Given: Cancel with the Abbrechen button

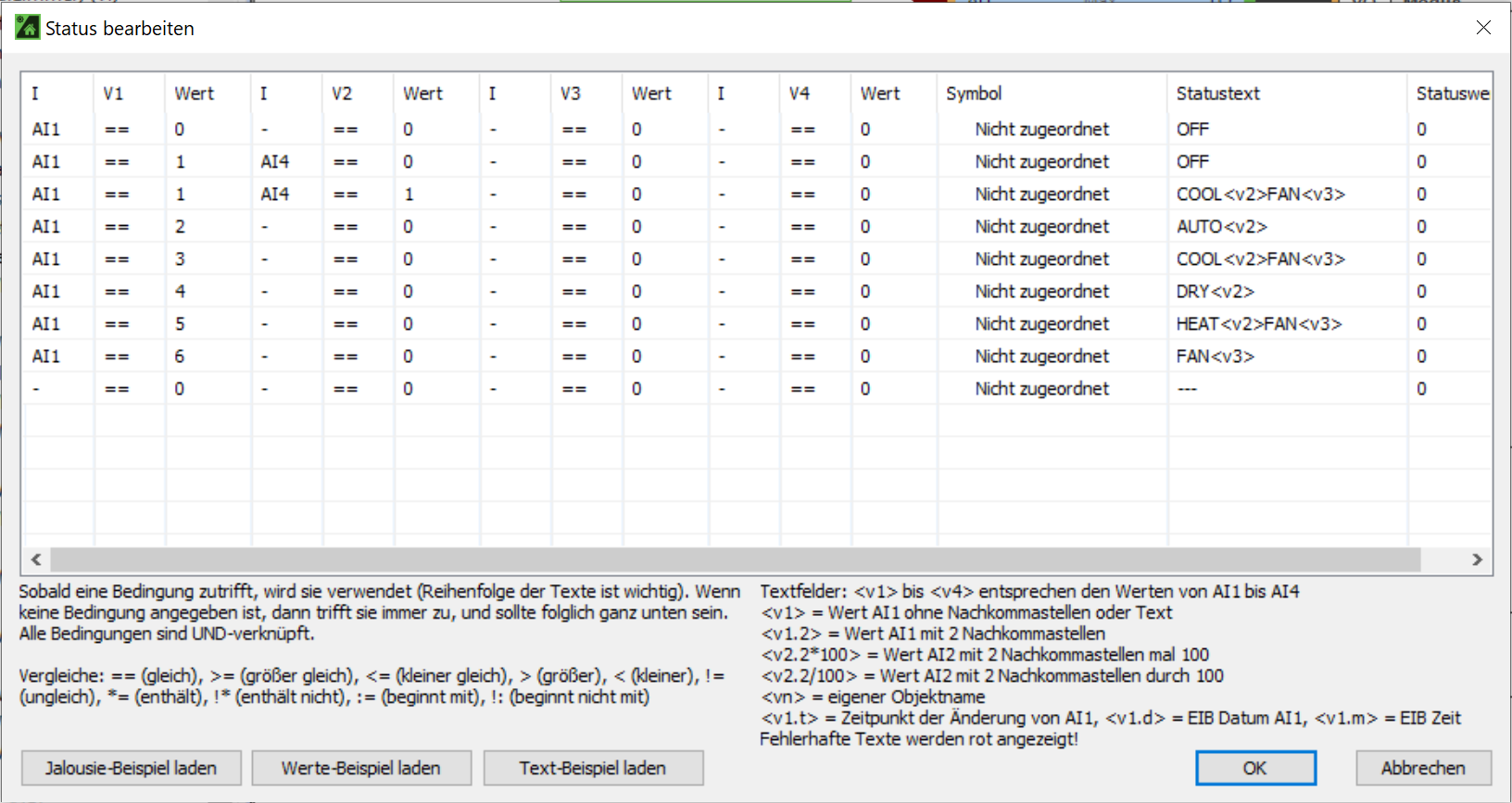Looking at the screenshot, I should [x=1423, y=768].
